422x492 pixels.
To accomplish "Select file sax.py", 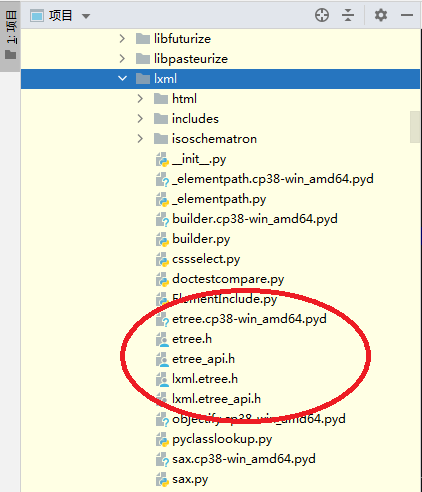I will pyautogui.click(x=190, y=479).
